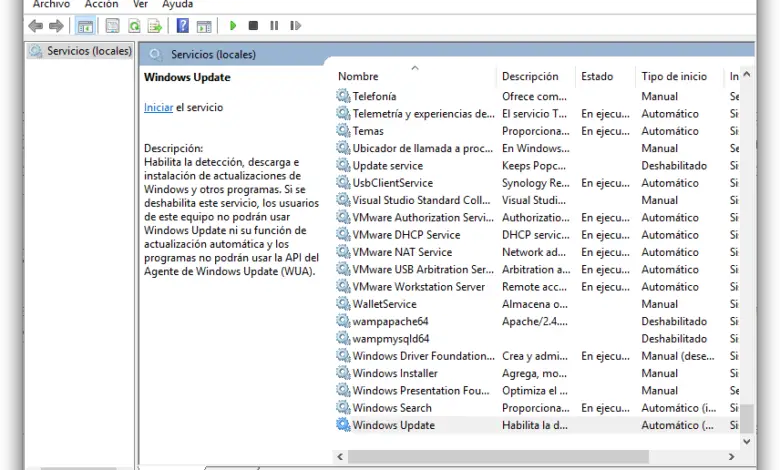Click 'Keeps Popc...' description cell

[x=534, y=166]
